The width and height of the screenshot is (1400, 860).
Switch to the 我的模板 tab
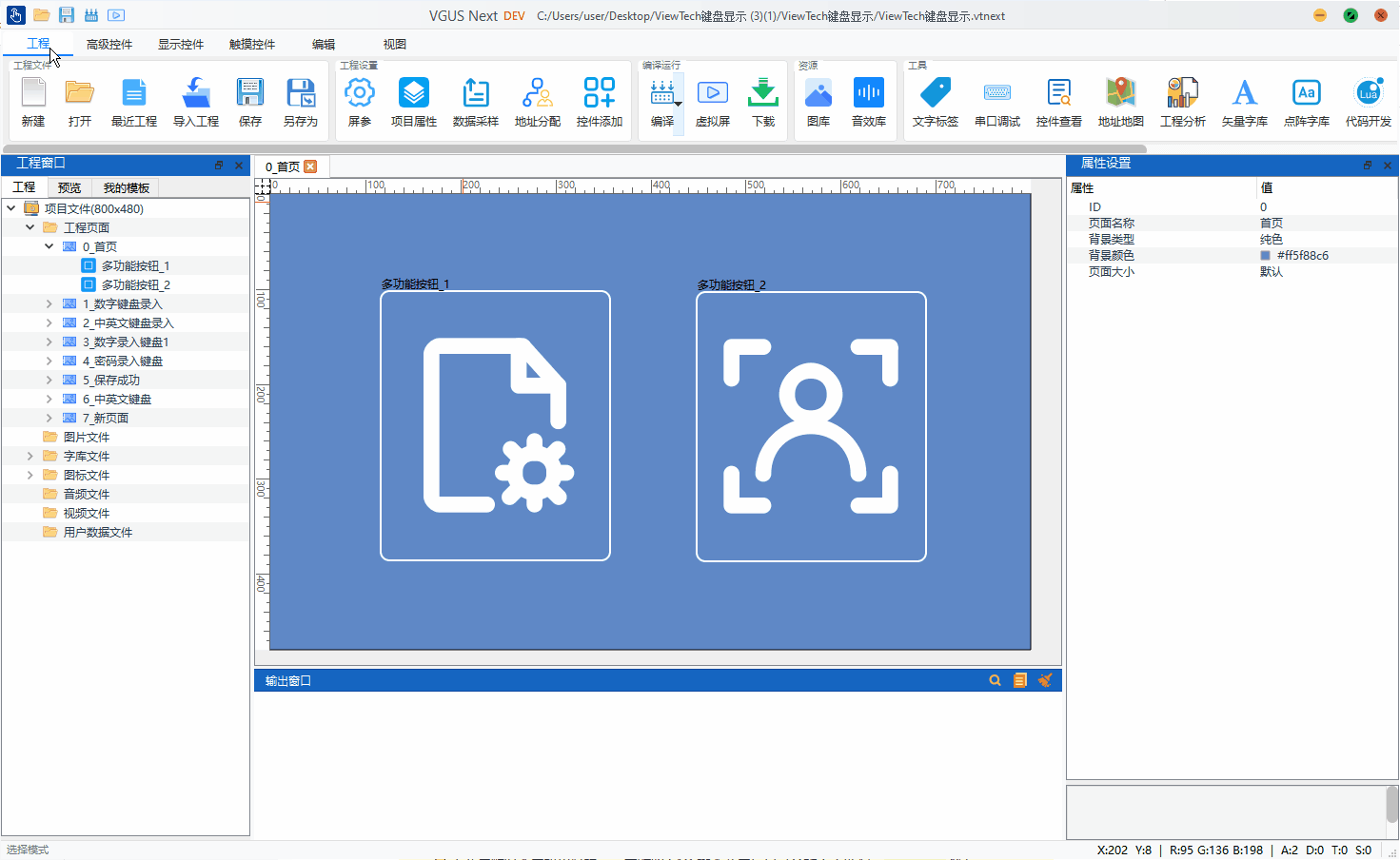point(127,187)
